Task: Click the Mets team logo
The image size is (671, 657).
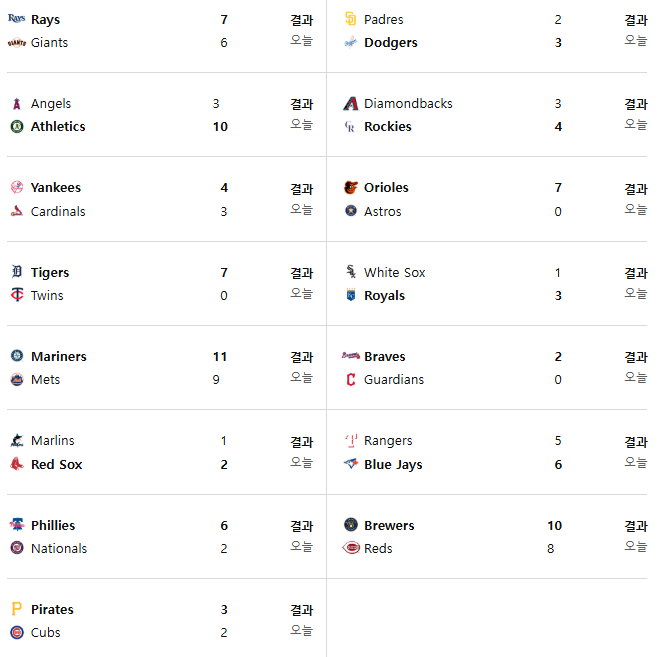Action: 17,379
